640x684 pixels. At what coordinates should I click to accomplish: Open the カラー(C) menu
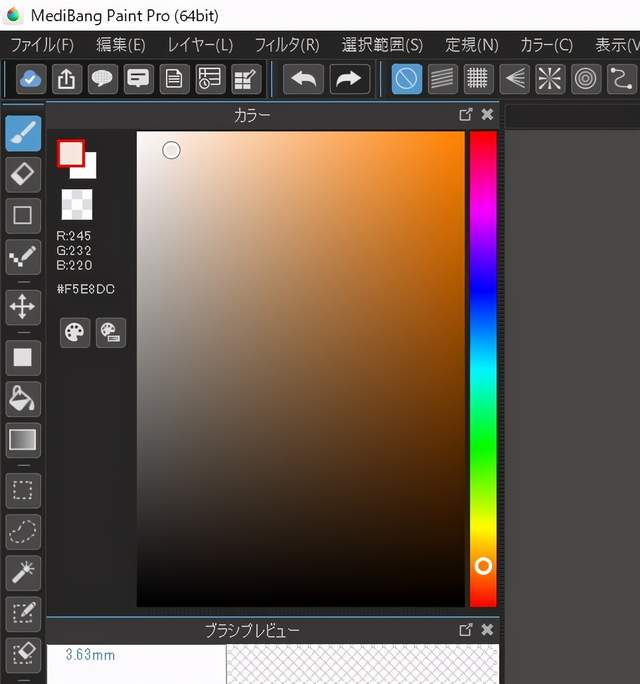tap(547, 45)
